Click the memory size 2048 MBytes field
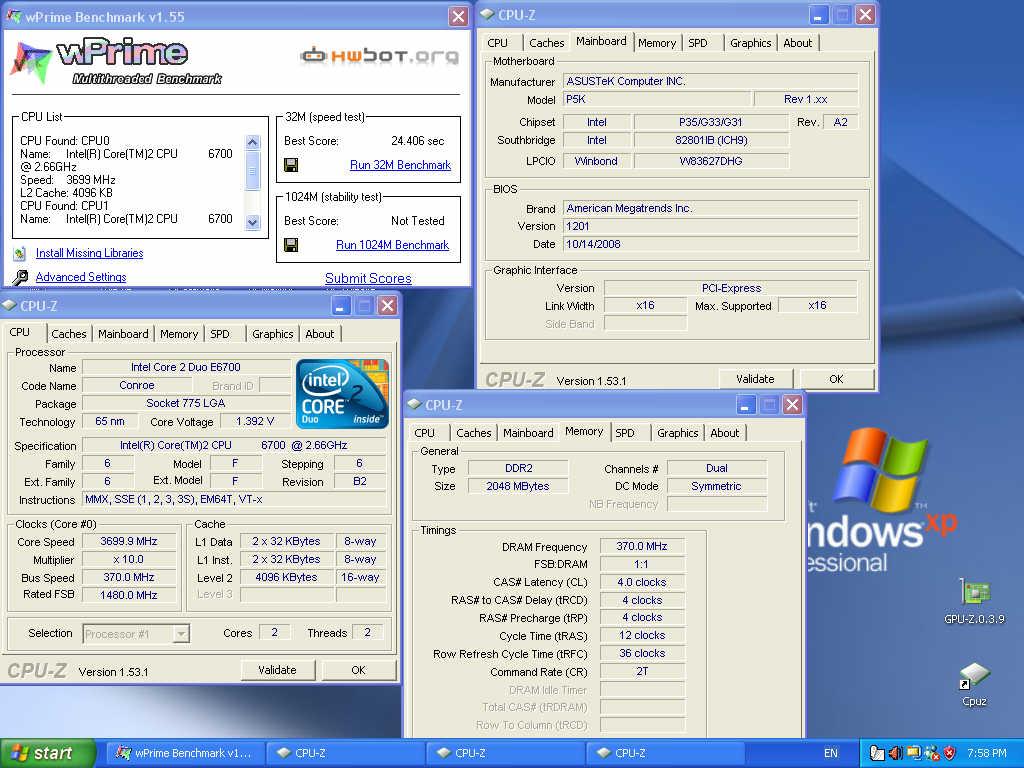 tap(518, 487)
